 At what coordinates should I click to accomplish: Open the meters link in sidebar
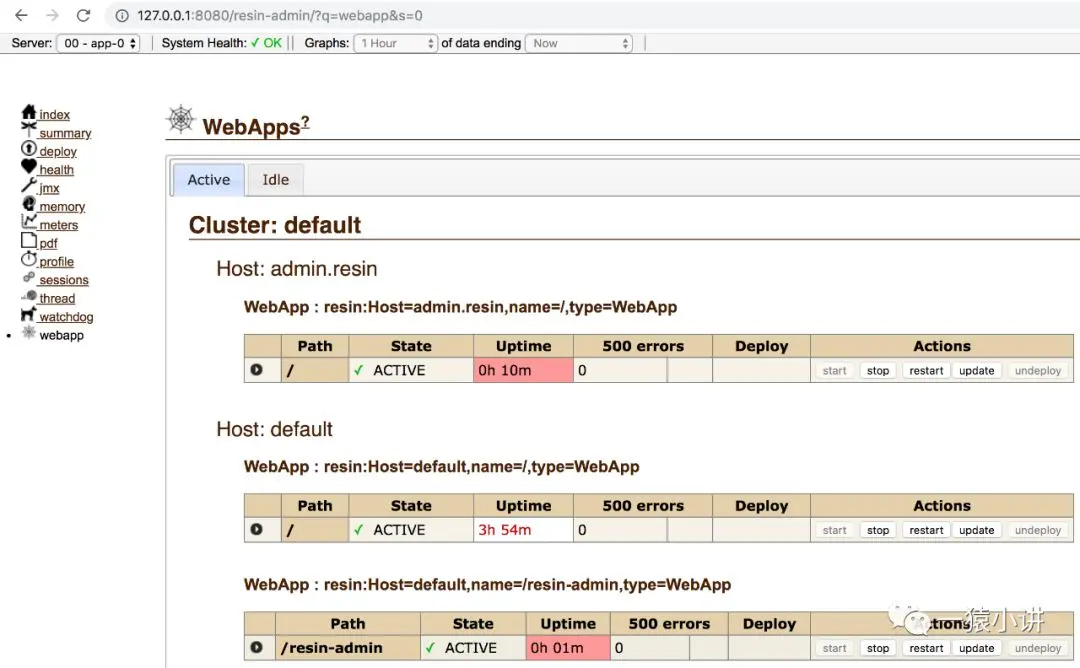(59, 225)
